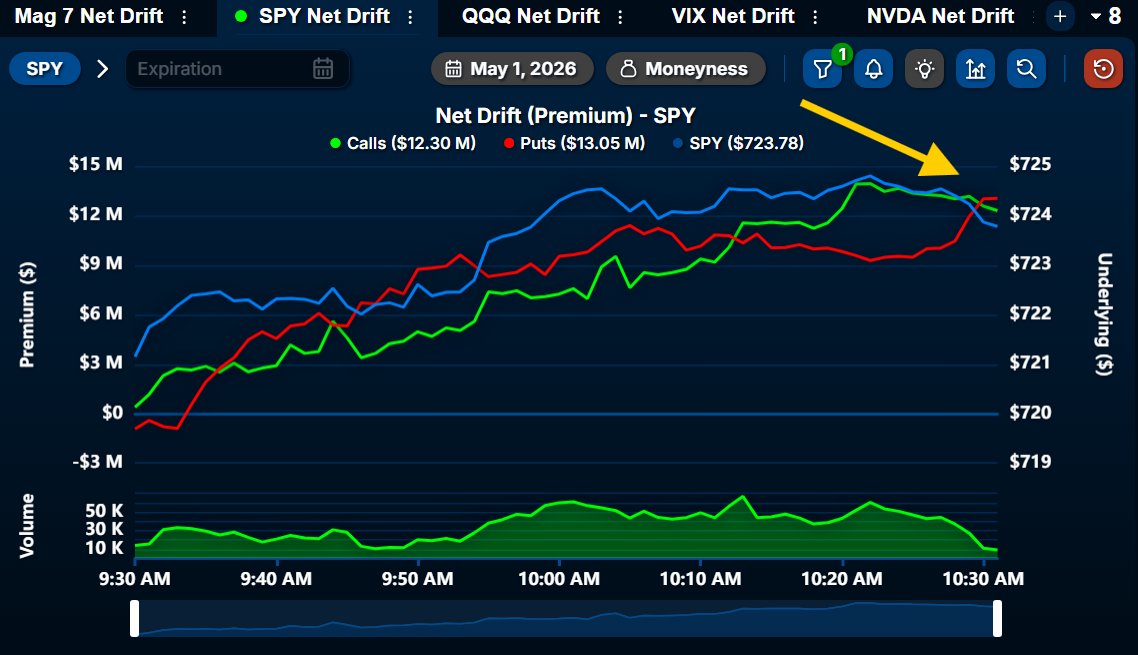
Task: Switch to QQQ Net Drift tab
Action: pyautogui.click(x=531, y=16)
